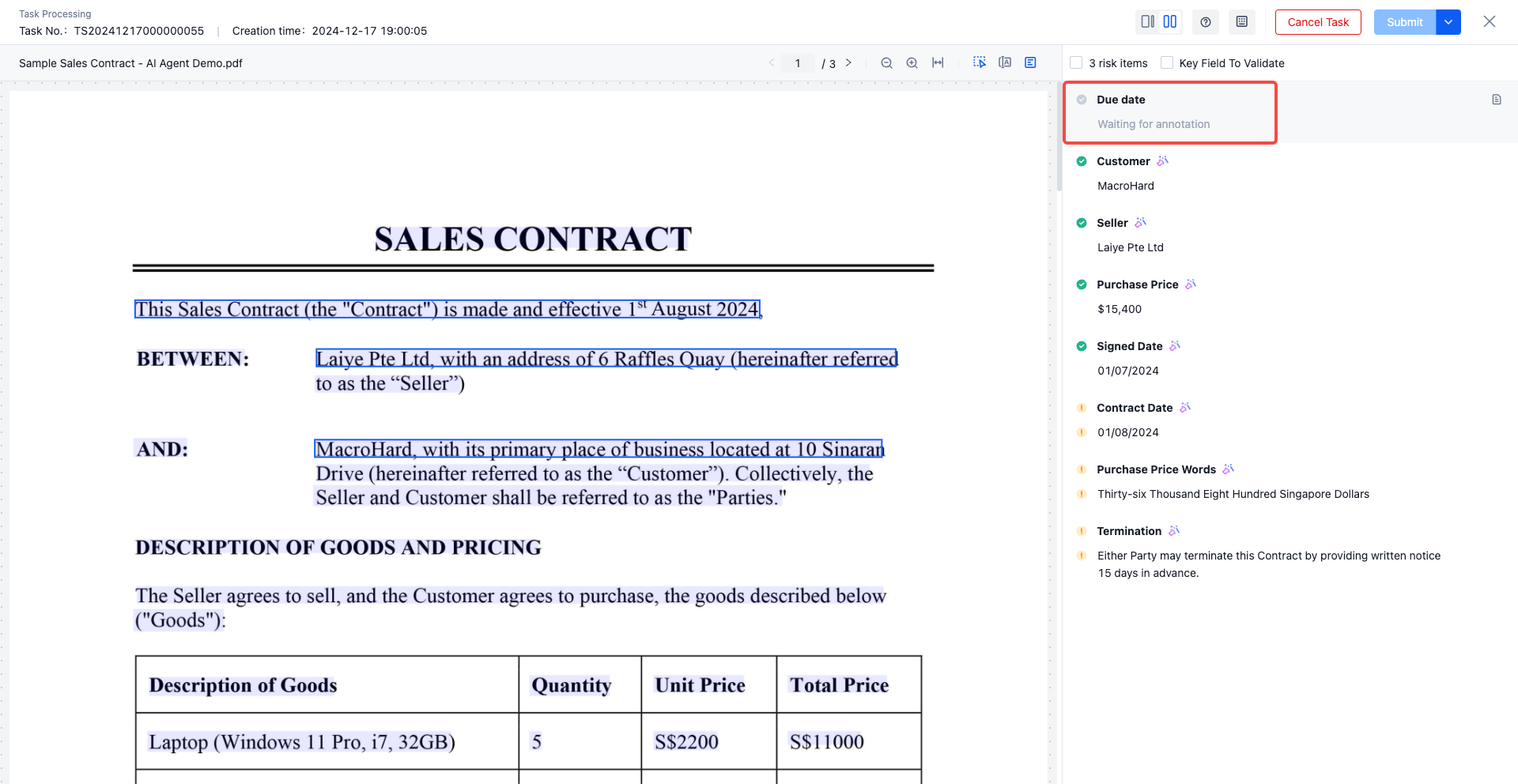
Task: Select the Purchase Price Words field label
Action: [x=1156, y=469]
